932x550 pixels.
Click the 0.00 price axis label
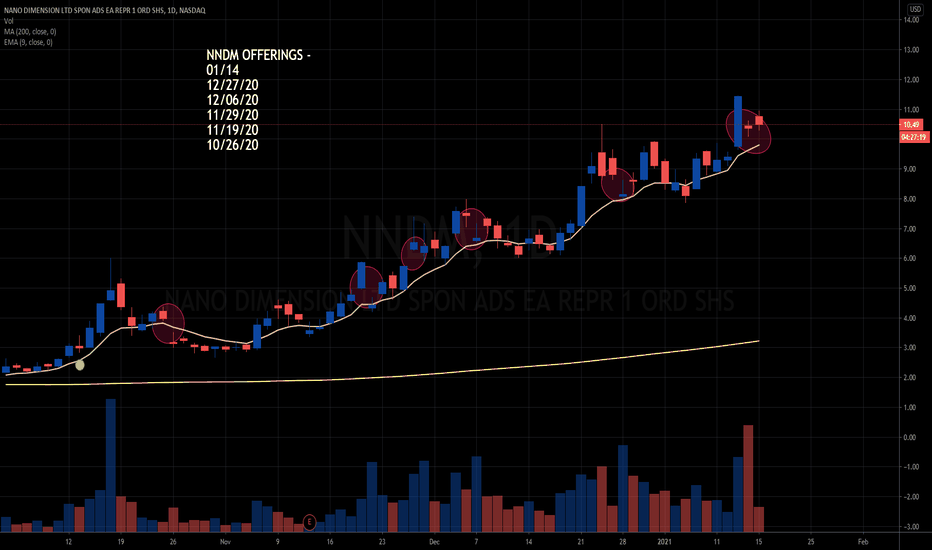(911, 438)
